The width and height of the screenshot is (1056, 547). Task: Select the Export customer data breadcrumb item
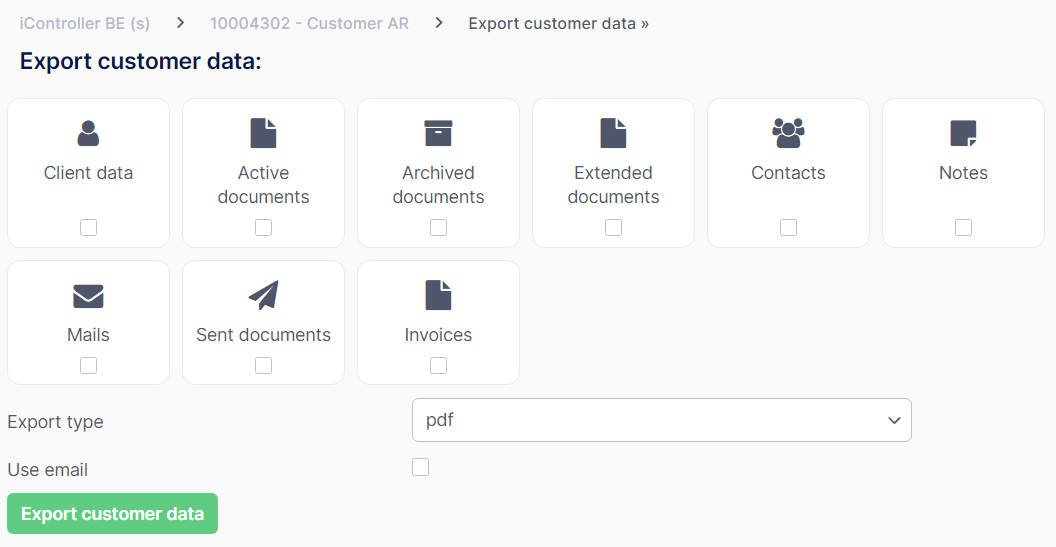point(558,24)
